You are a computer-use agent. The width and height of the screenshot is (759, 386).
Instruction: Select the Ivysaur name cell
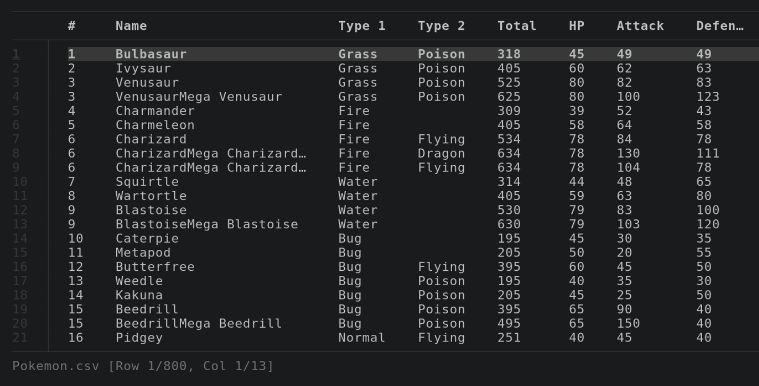coord(143,68)
